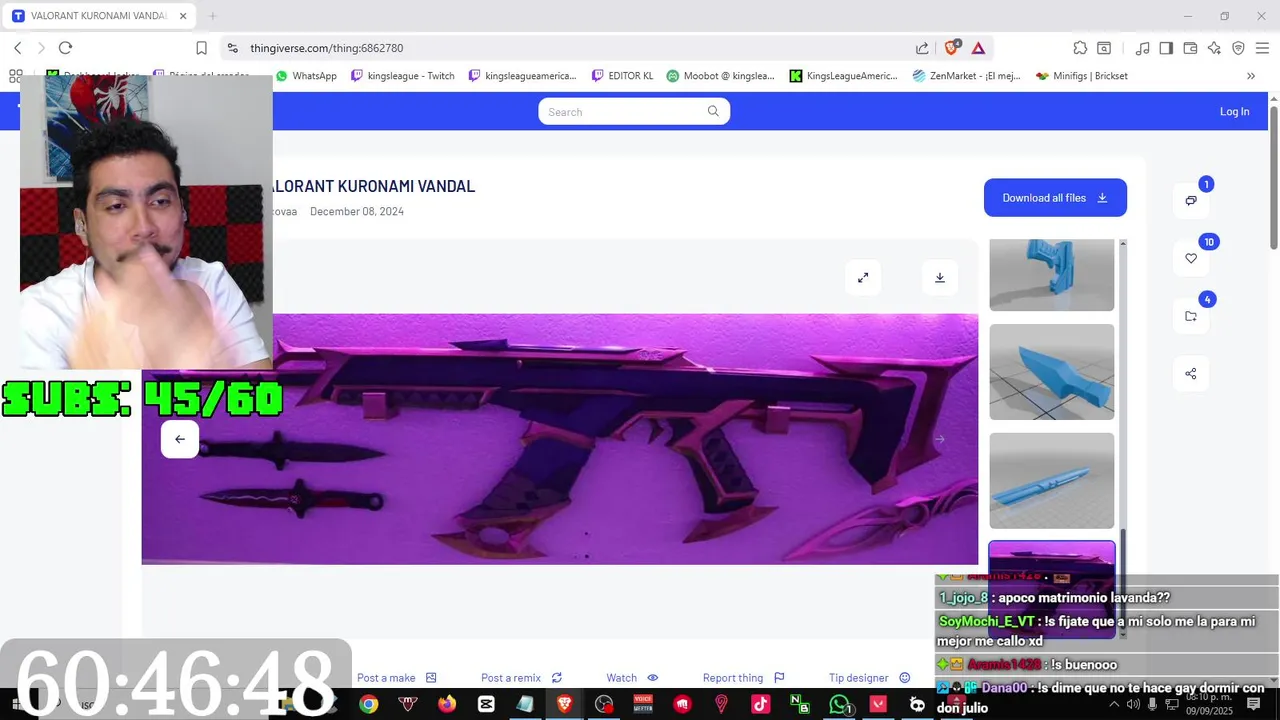Open a new browser tab
The height and width of the screenshot is (720, 1280).
(x=212, y=16)
